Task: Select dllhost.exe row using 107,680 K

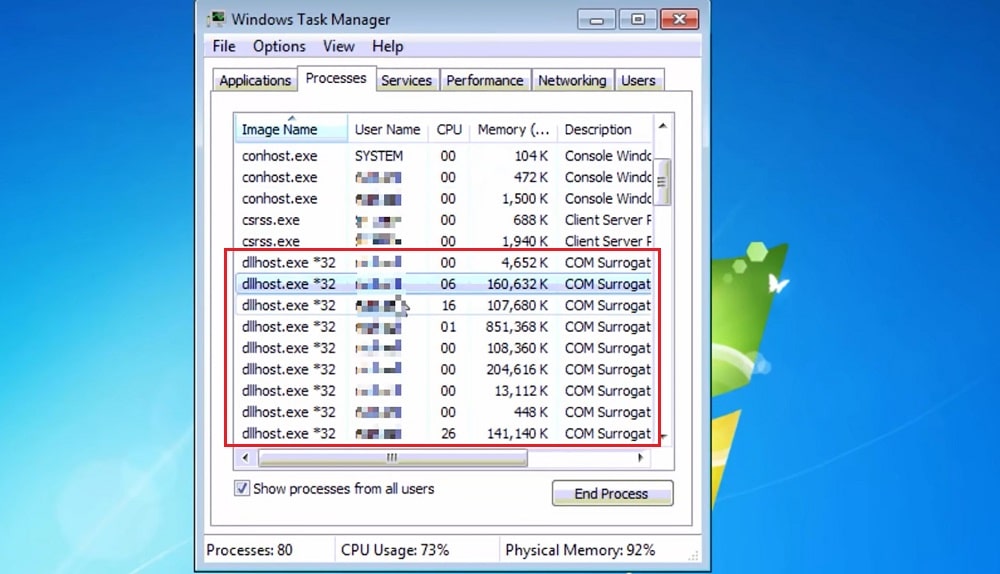Action: [444, 305]
